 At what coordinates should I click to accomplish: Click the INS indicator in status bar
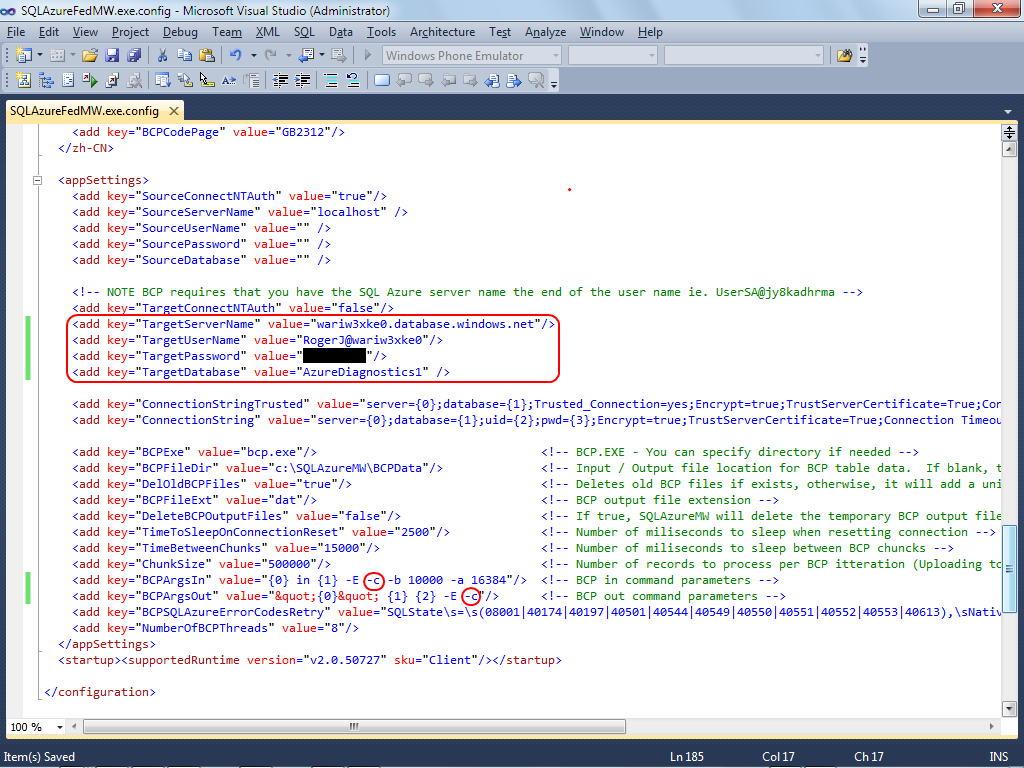999,756
